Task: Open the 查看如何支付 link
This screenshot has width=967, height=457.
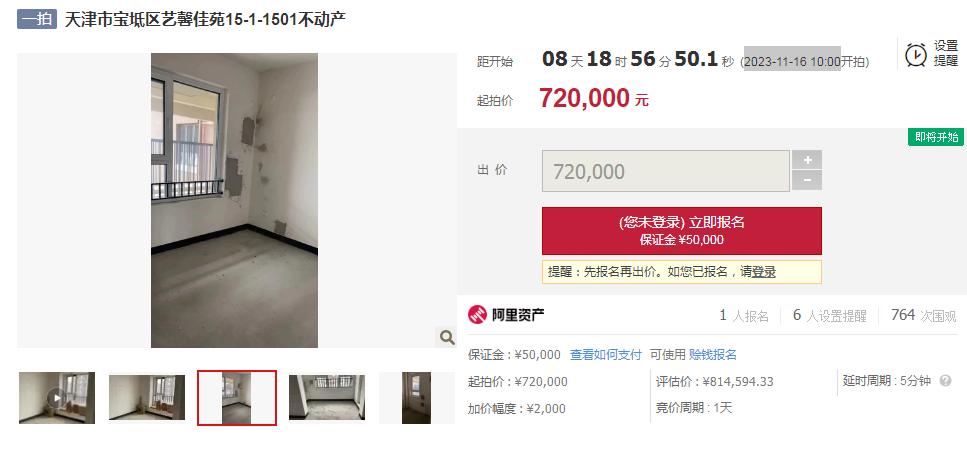Action: point(606,355)
